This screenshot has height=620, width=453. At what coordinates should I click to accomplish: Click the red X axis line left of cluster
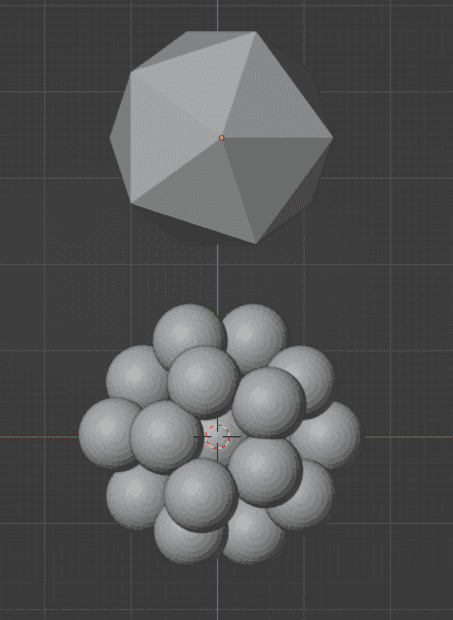click(x=39, y=437)
